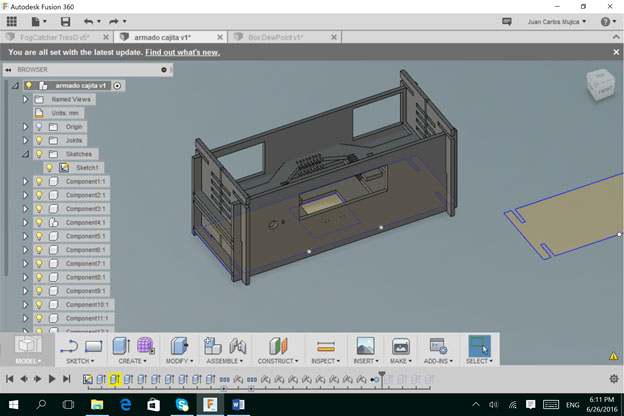Click the Select tool icon
Viewport: 624px width, 416px height.
point(479,346)
